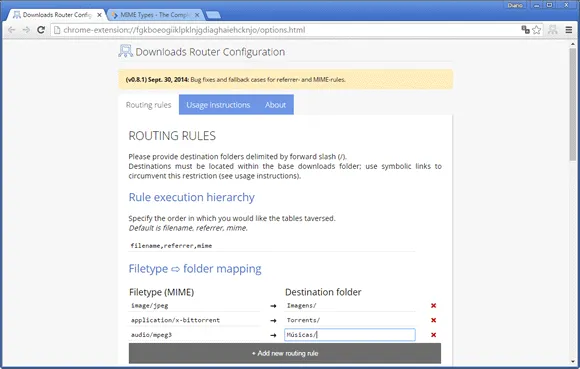Viewport: 580px width, 369px height.
Task: Edit the image/jpeg filetype field
Action: tap(195, 305)
